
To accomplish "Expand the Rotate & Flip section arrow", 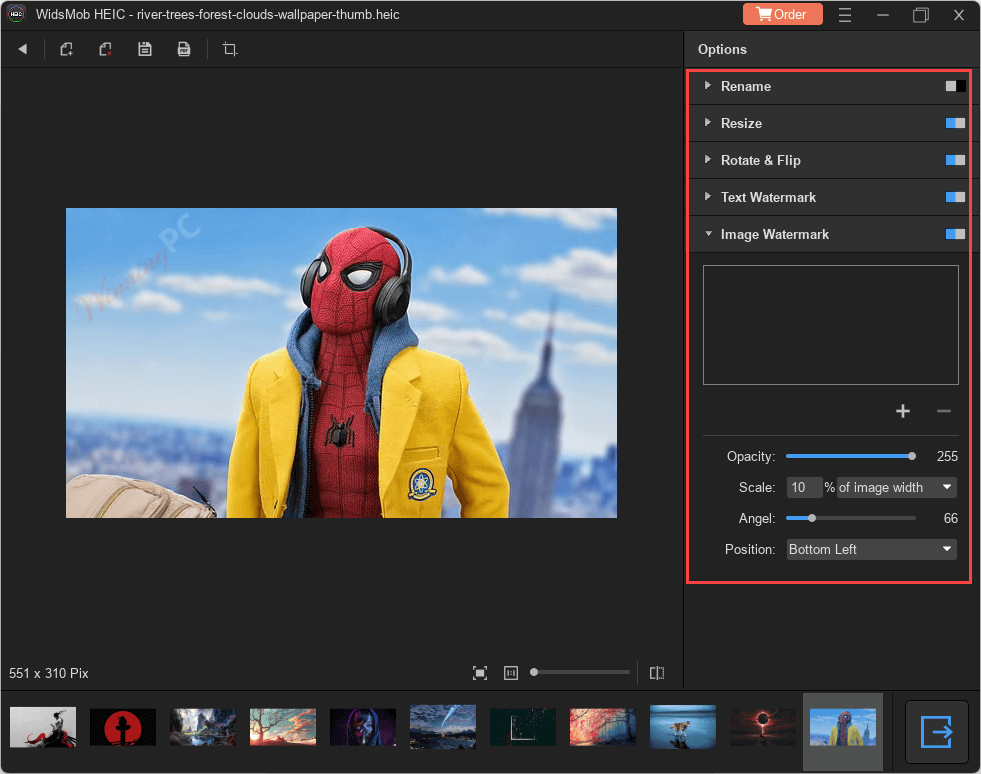I will 708,159.
